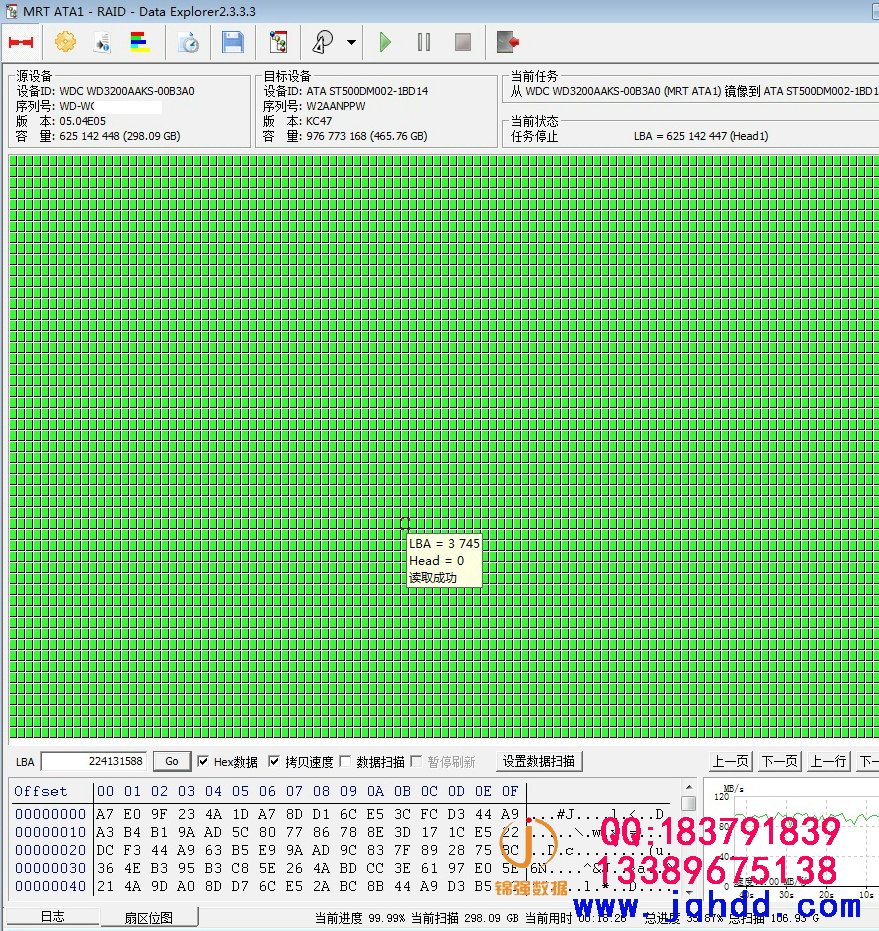Toggle the Hex数据 checkbox
This screenshot has height=931, width=879.
[203, 761]
